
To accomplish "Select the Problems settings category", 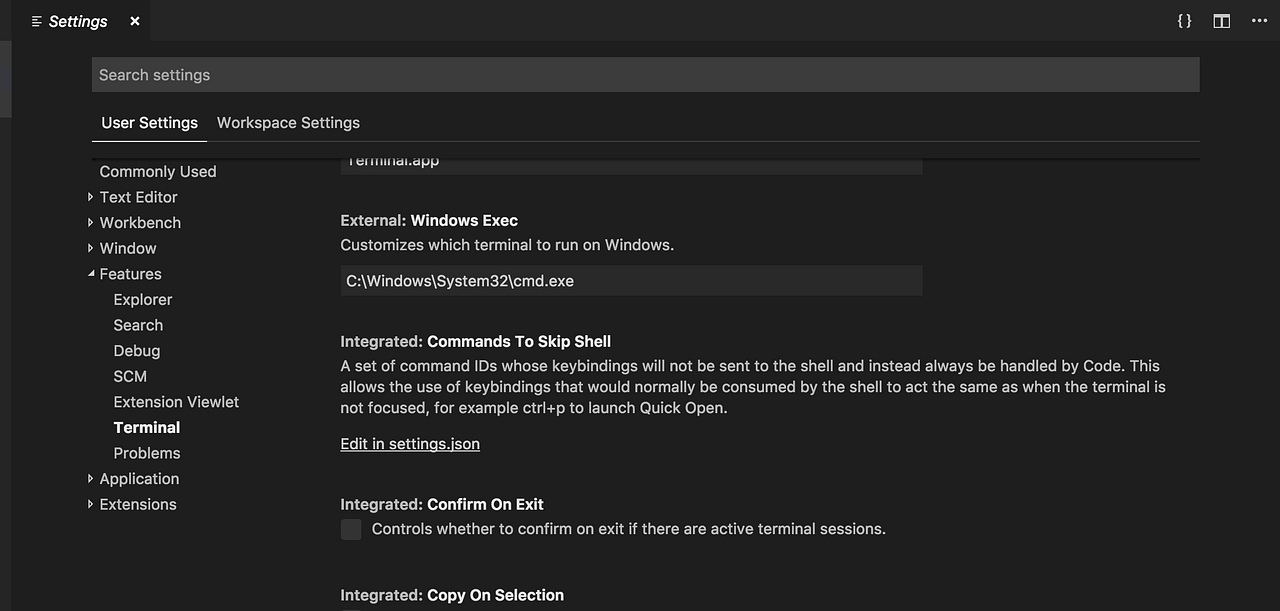I will 147,453.
